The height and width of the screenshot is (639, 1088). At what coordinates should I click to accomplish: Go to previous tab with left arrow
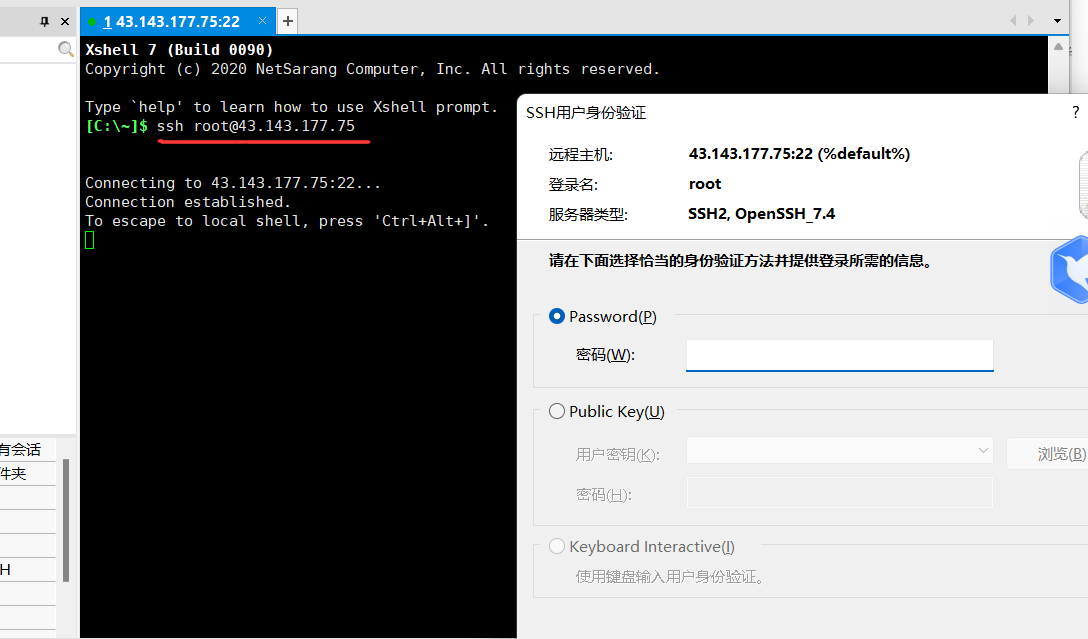click(1013, 21)
